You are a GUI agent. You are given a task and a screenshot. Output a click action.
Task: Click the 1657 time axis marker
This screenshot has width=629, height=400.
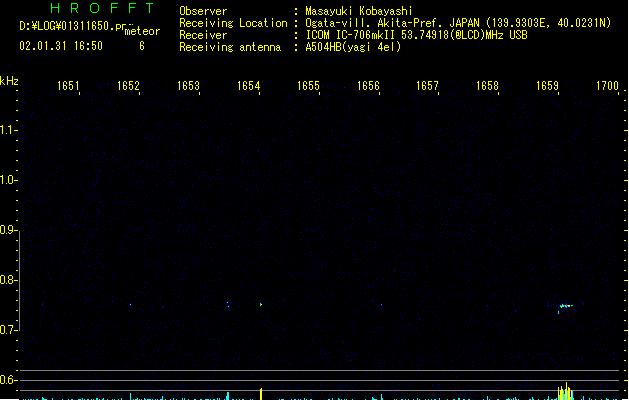pyautogui.click(x=427, y=86)
